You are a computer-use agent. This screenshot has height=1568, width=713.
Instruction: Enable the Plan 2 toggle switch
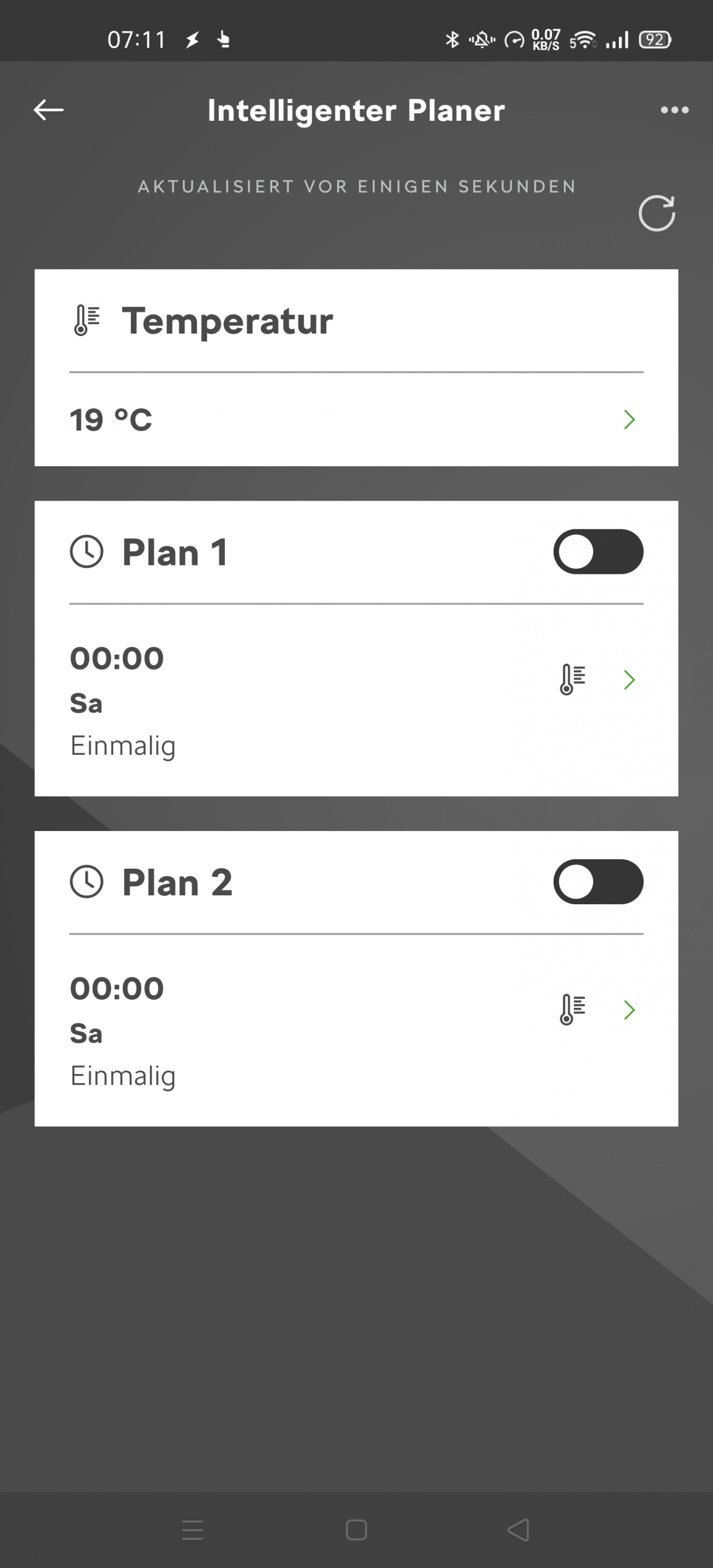pos(598,882)
